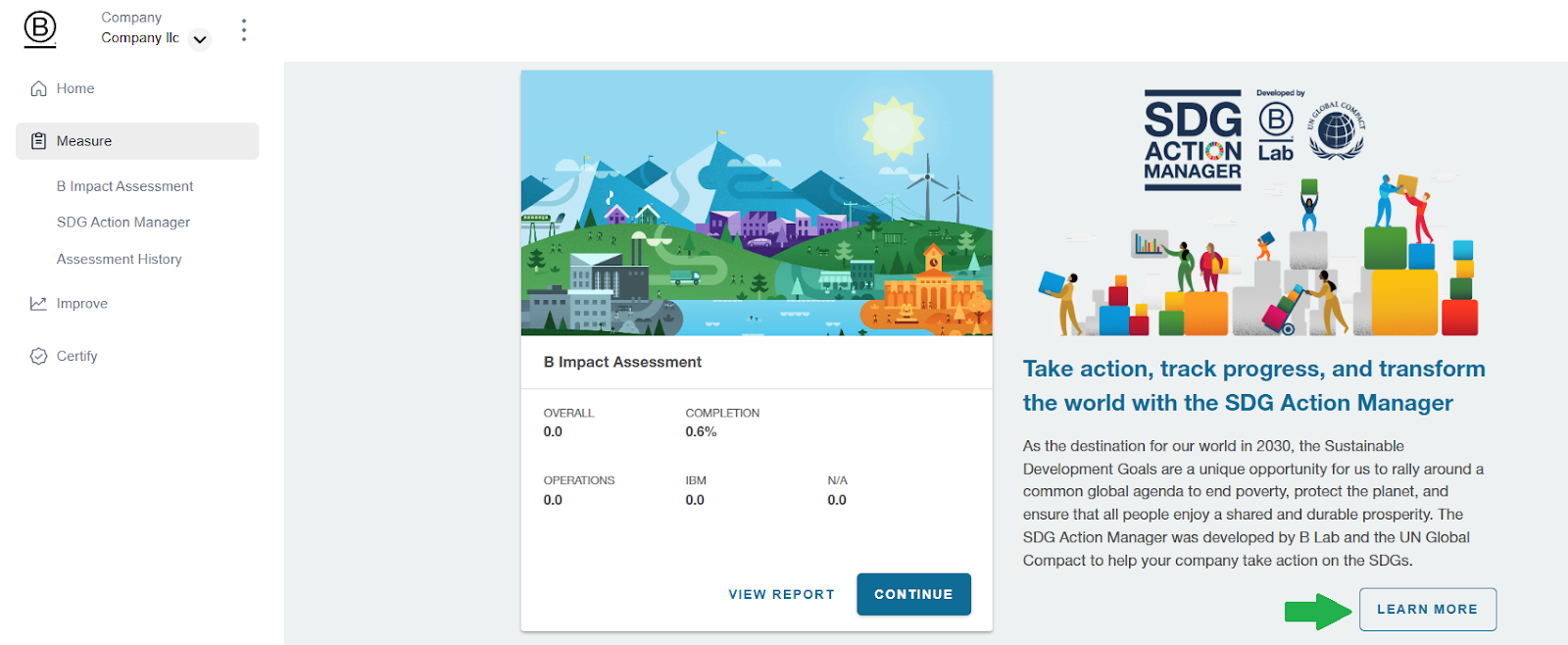The width and height of the screenshot is (1568, 645).
Task: Click the IBM 0.0 score
Action: pos(695,500)
